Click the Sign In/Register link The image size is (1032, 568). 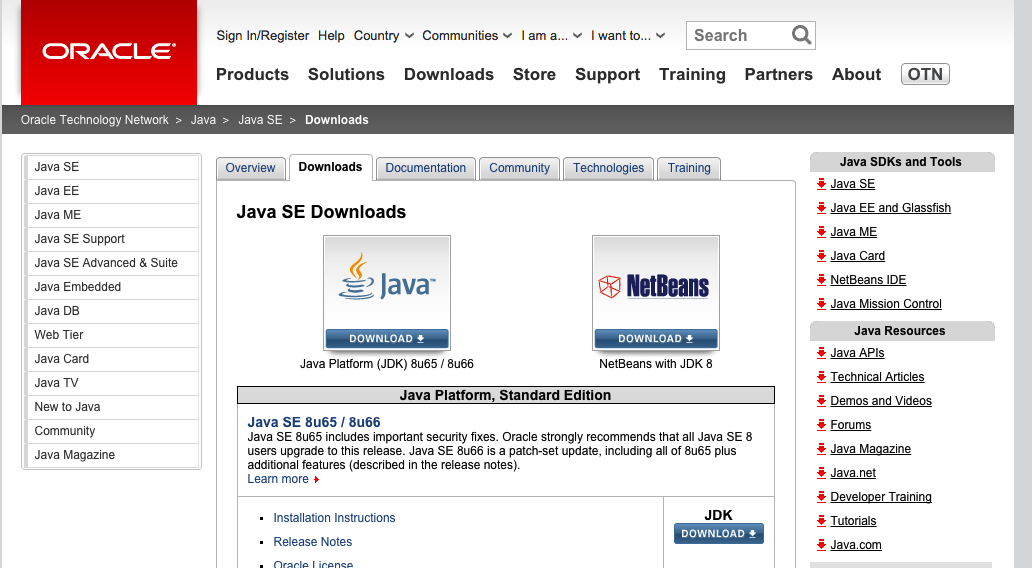point(263,36)
